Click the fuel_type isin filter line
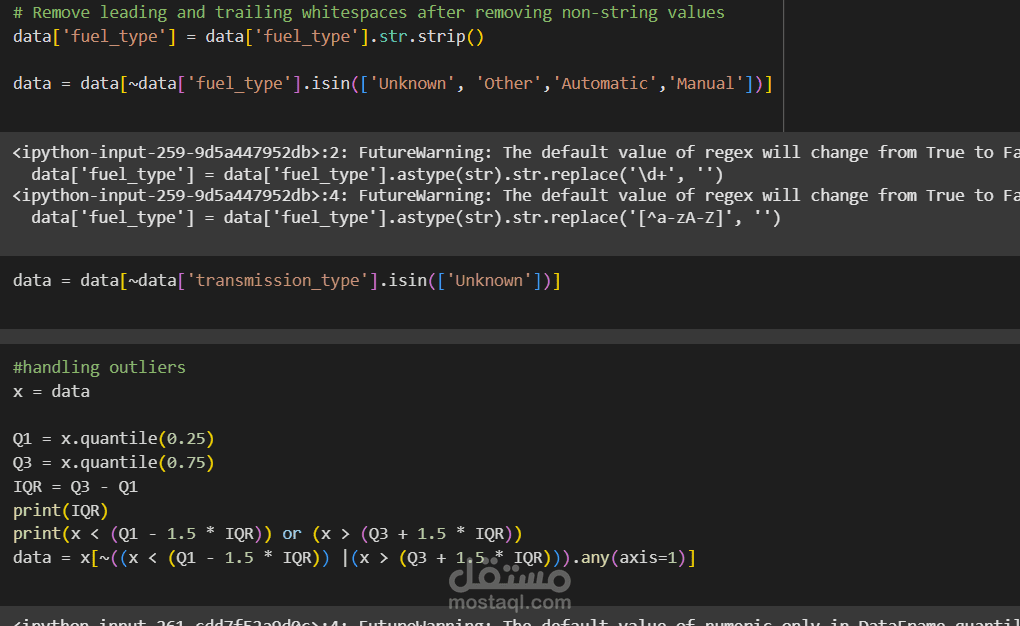This screenshot has height=626, width=1020. [x=392, y=84]
